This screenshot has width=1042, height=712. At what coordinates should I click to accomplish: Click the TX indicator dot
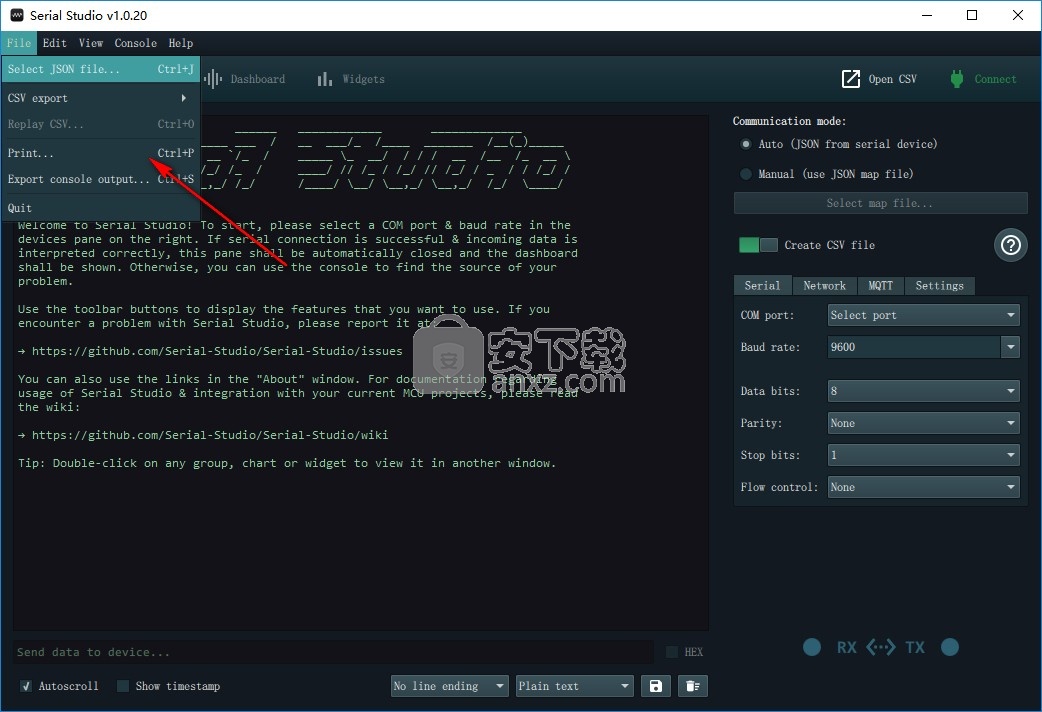point(950,647)
